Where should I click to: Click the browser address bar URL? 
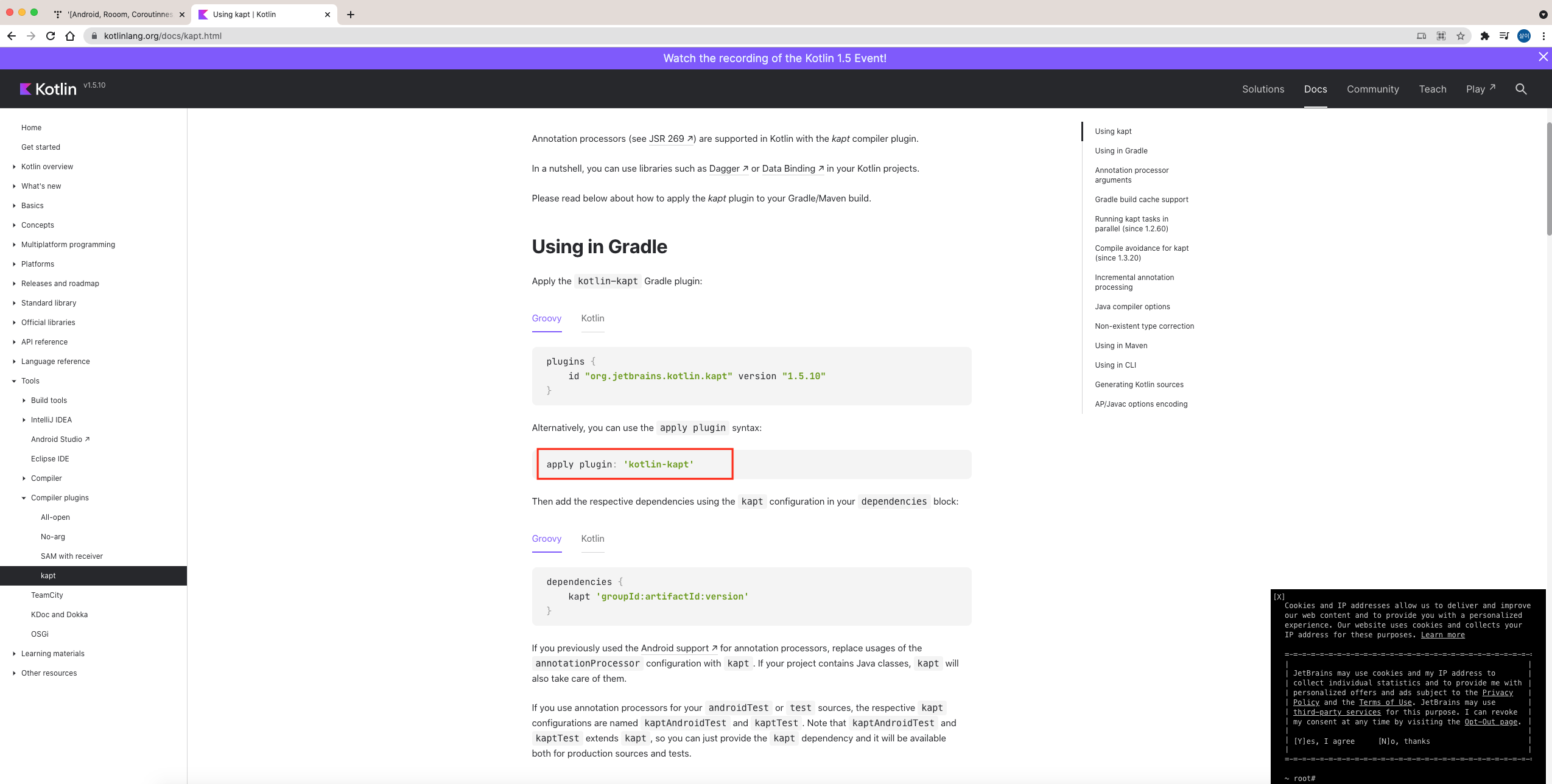tap(163, 36)
